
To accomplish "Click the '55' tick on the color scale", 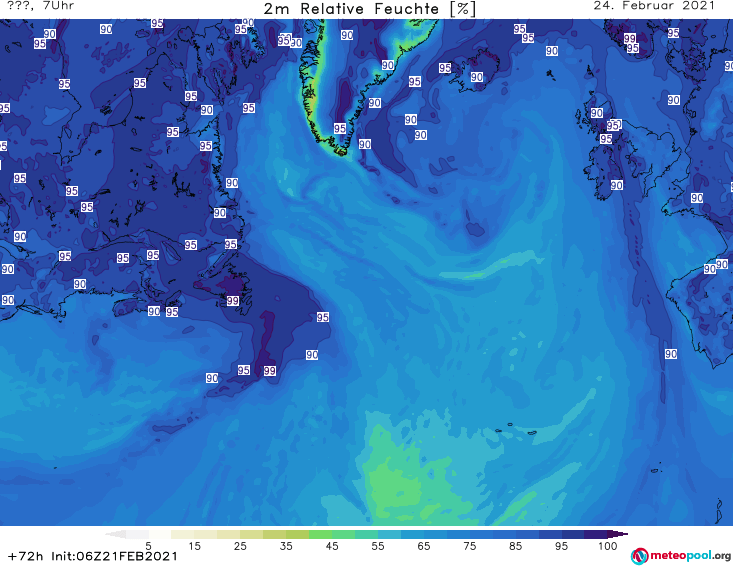I will pyautogui.click(x=378, y=546).
